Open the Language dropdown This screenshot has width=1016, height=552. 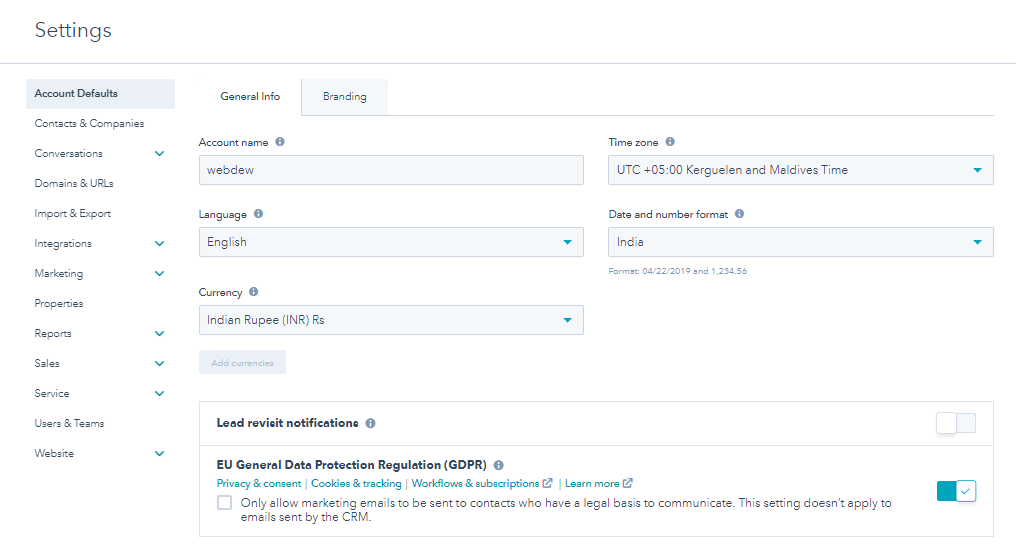(391, 242)
